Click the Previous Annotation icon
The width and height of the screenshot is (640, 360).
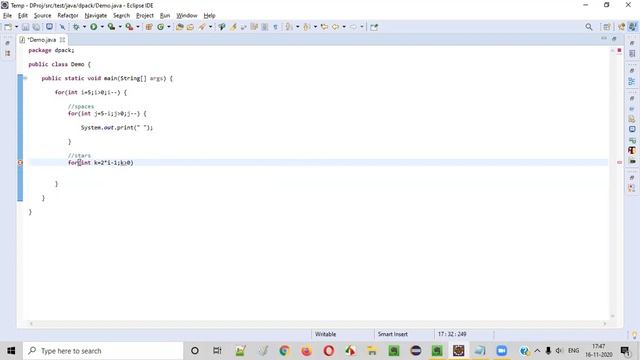click(x=307, y=27)
